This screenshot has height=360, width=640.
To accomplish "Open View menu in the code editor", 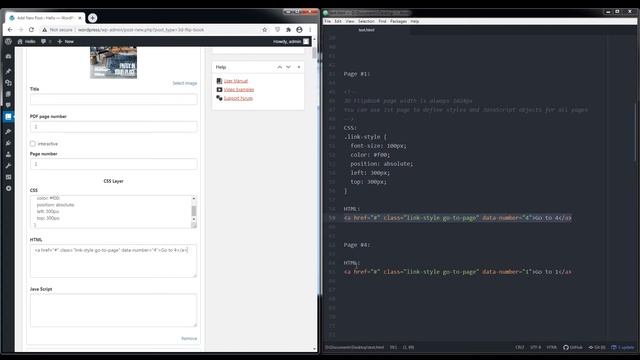I will click(350, 21).
